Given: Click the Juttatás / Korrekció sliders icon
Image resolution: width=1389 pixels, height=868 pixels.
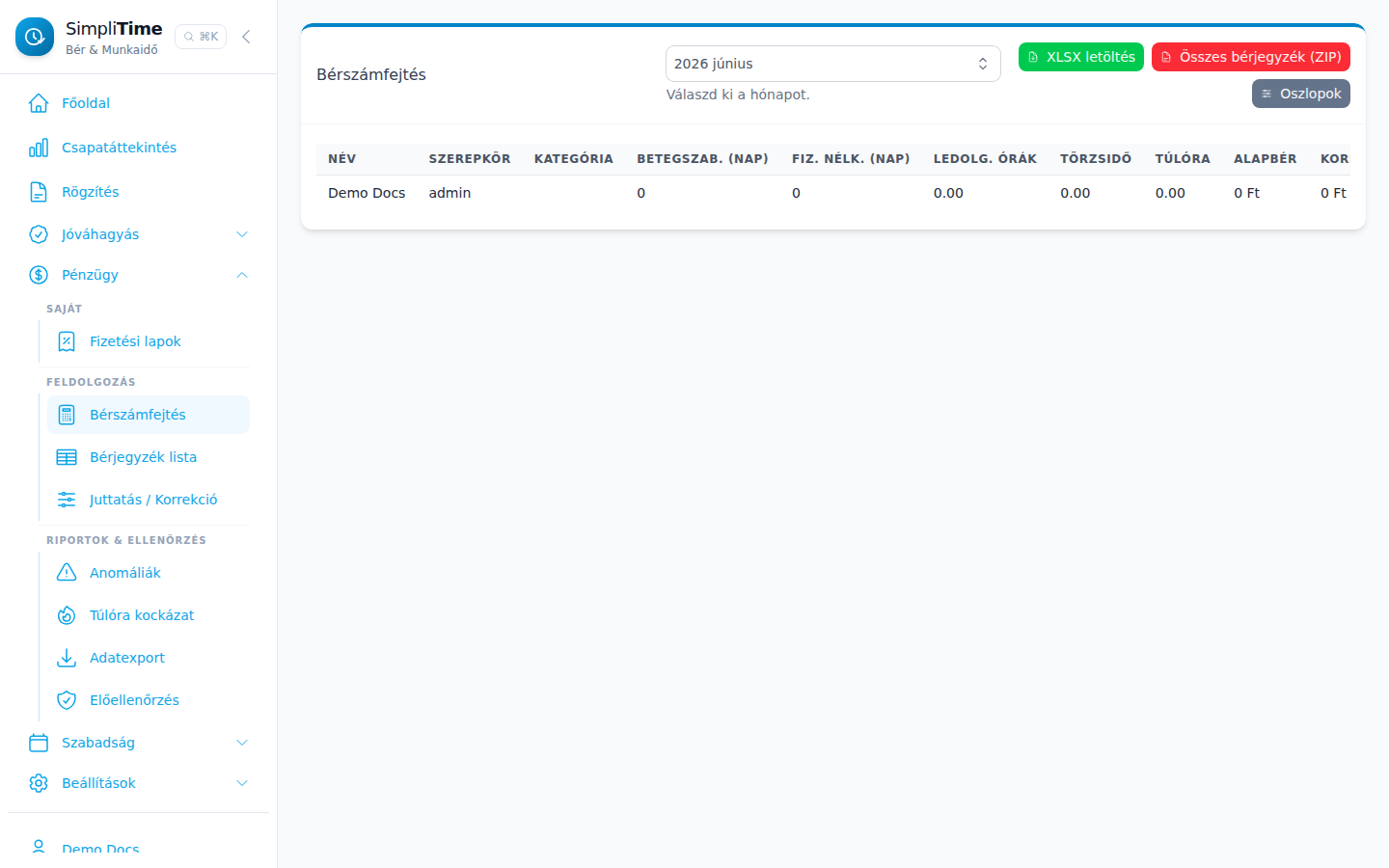Looking at the screenshot, I should coord(67,500).
